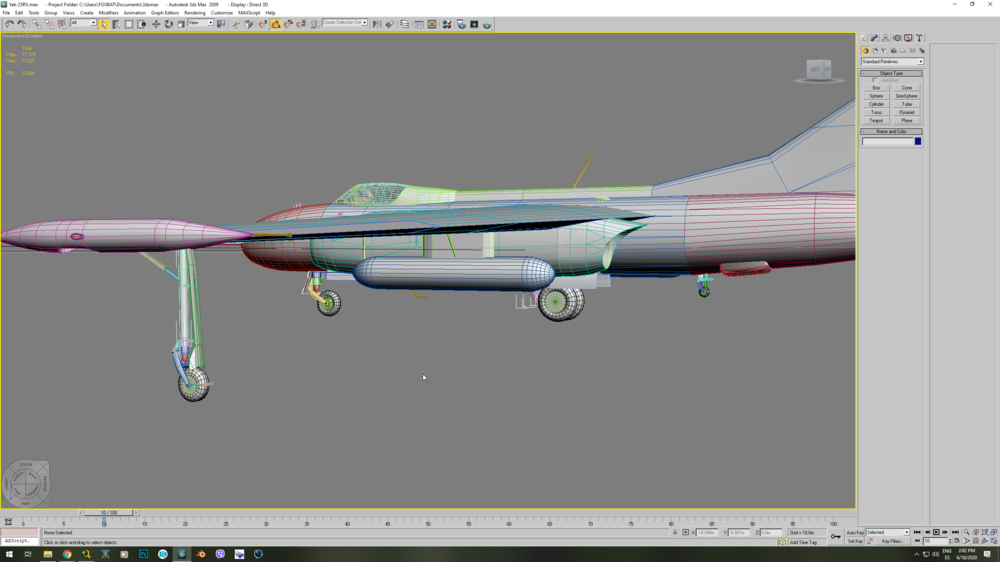1000x562 pixels.
Task: Open the key 'Selected' dropdown
Action: click(888, 532)
